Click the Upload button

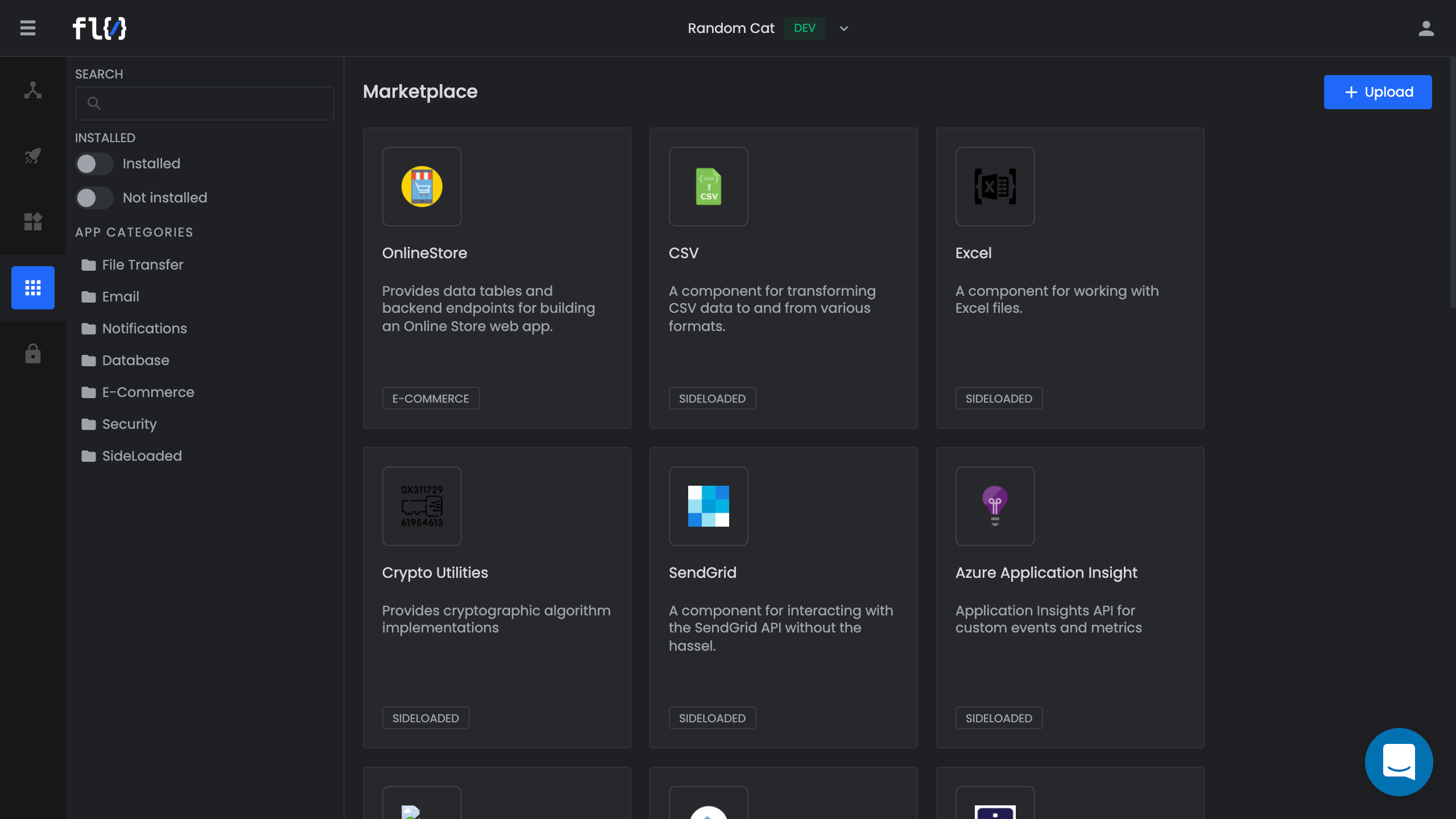click(1377, 92)
